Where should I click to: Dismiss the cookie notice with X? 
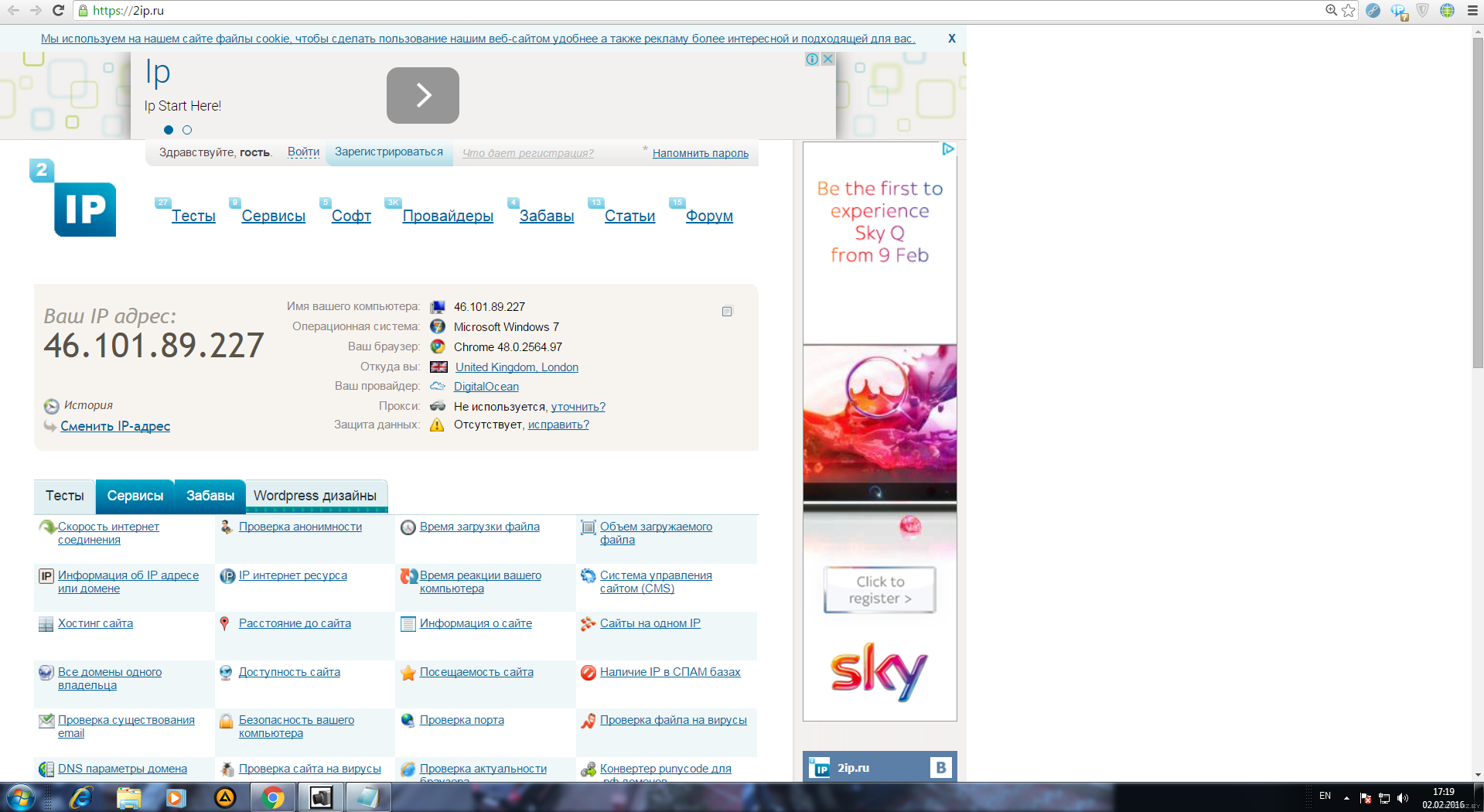coord(952,38)
